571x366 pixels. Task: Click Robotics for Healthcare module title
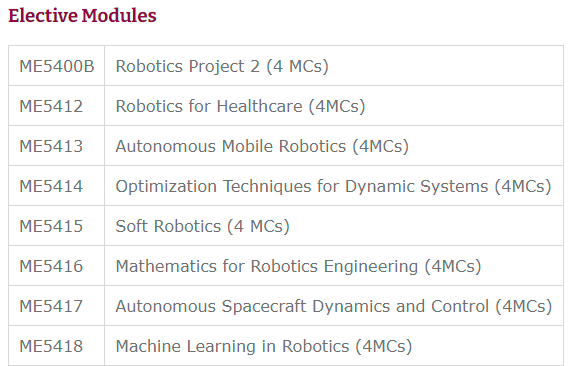(x=209, y=106)
